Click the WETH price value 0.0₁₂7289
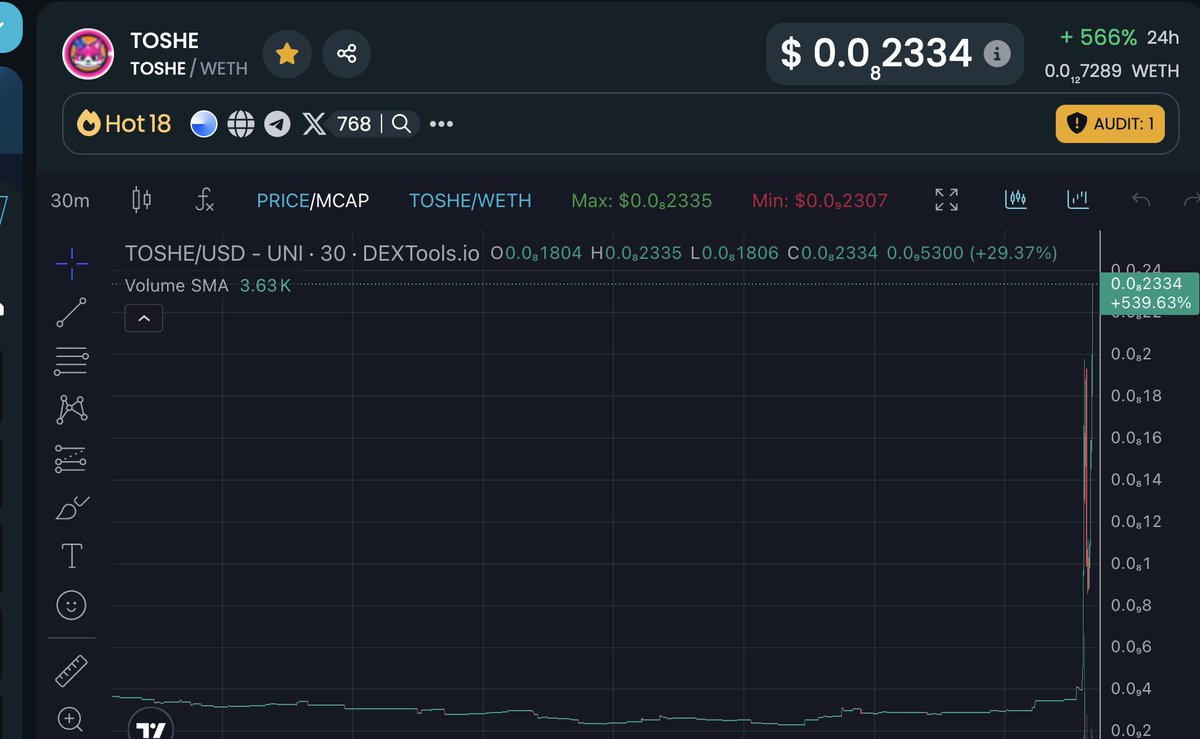The image size is (1200, 739). pos(1084,72)
